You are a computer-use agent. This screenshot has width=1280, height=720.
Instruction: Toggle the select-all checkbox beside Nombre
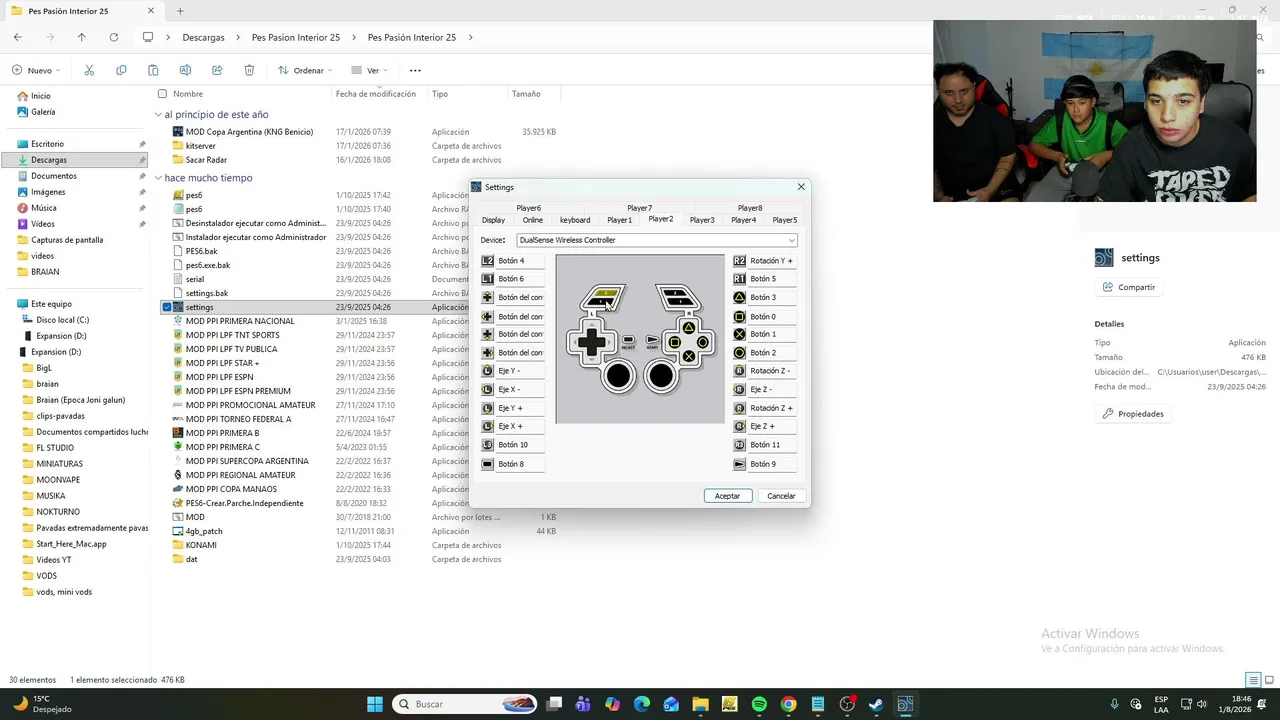click(162, 94)
